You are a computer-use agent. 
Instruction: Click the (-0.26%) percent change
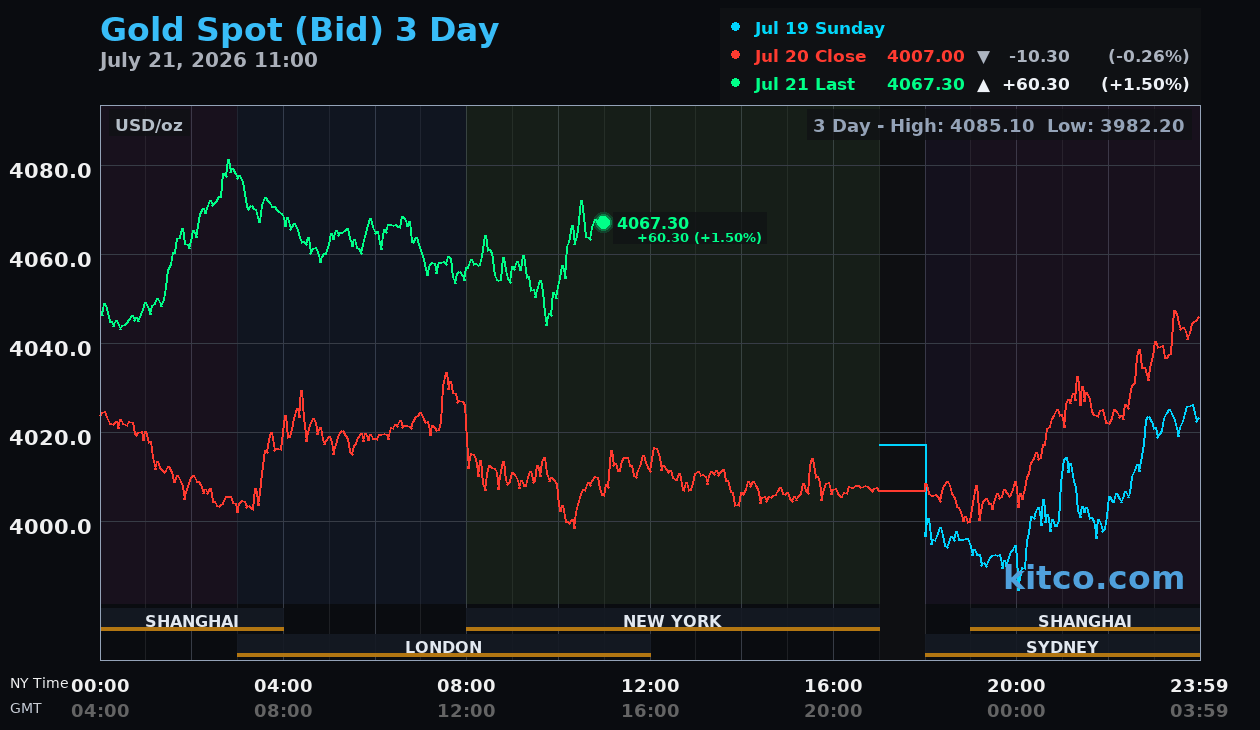pyautogui.click(x=1149, y=57)
